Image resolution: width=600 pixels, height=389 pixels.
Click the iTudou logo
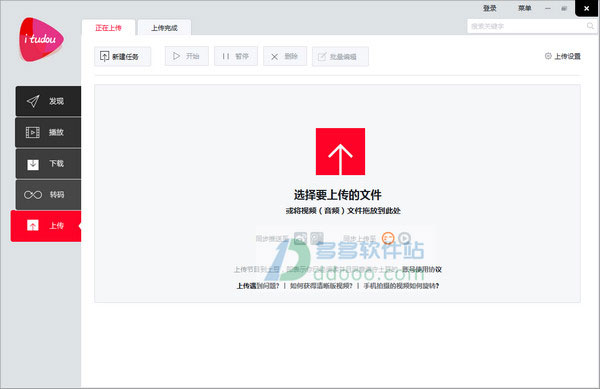coord(41,40)
